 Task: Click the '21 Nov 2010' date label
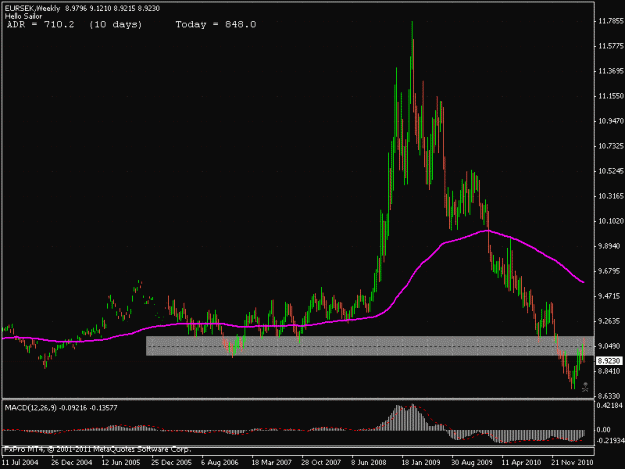[572, 463]
